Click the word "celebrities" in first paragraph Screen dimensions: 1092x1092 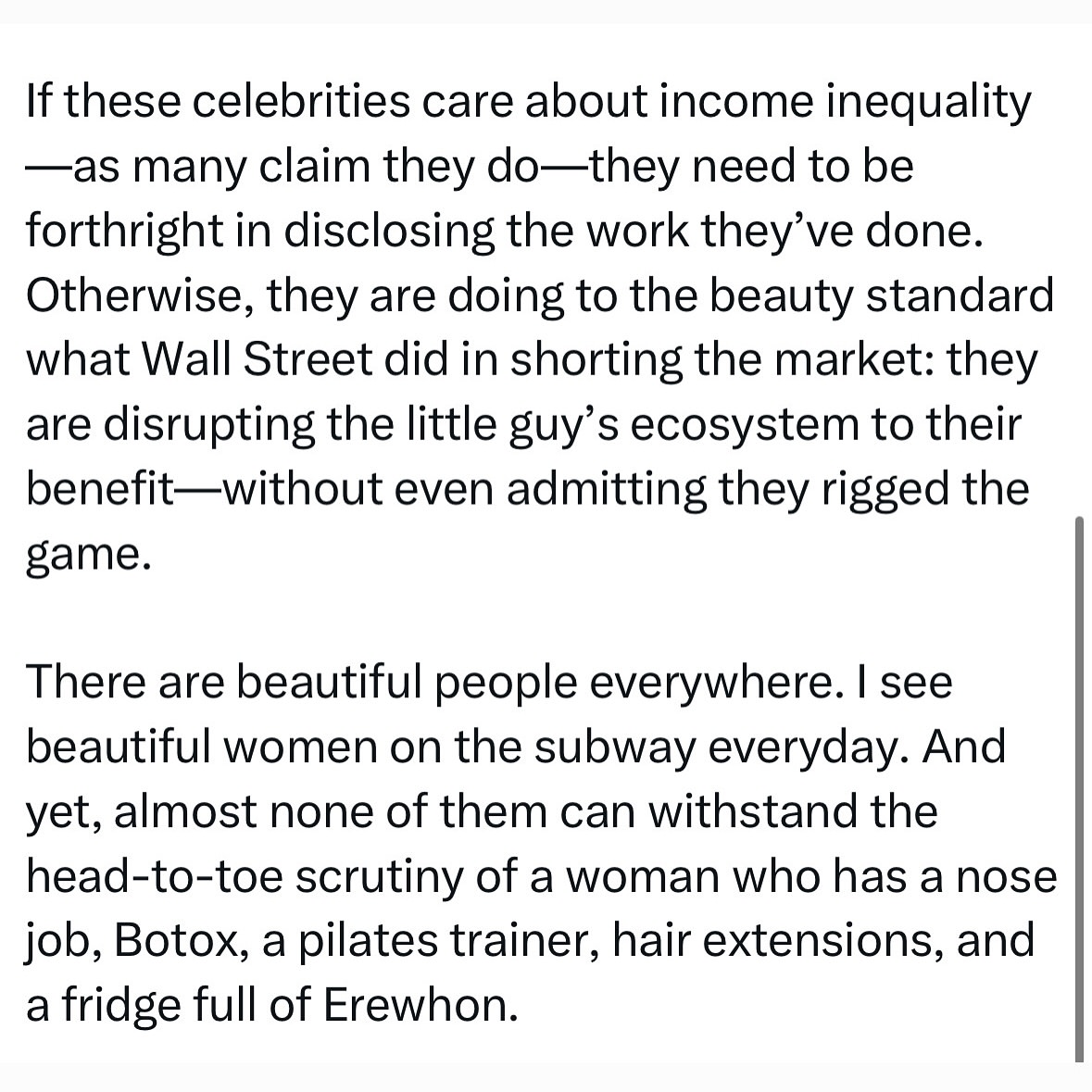click(301, 102)
